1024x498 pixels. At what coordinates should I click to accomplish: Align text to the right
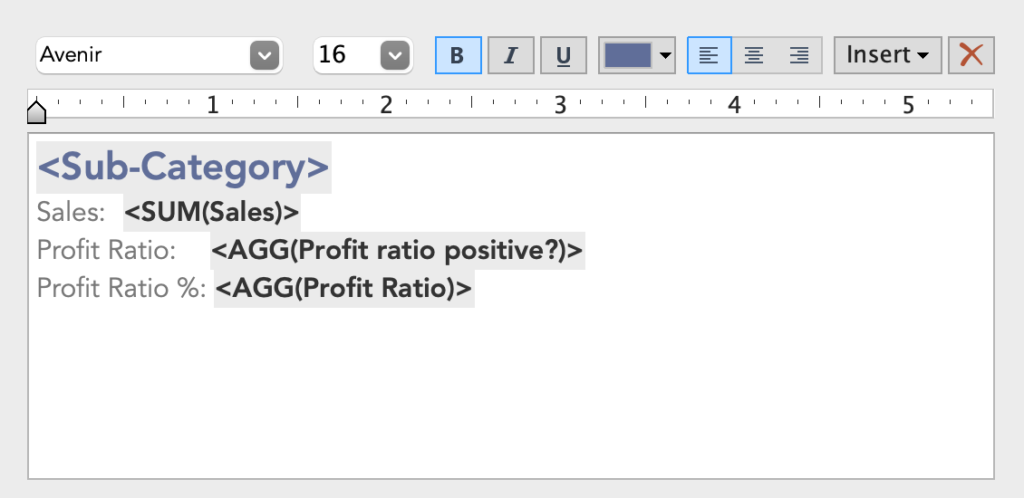799,55
